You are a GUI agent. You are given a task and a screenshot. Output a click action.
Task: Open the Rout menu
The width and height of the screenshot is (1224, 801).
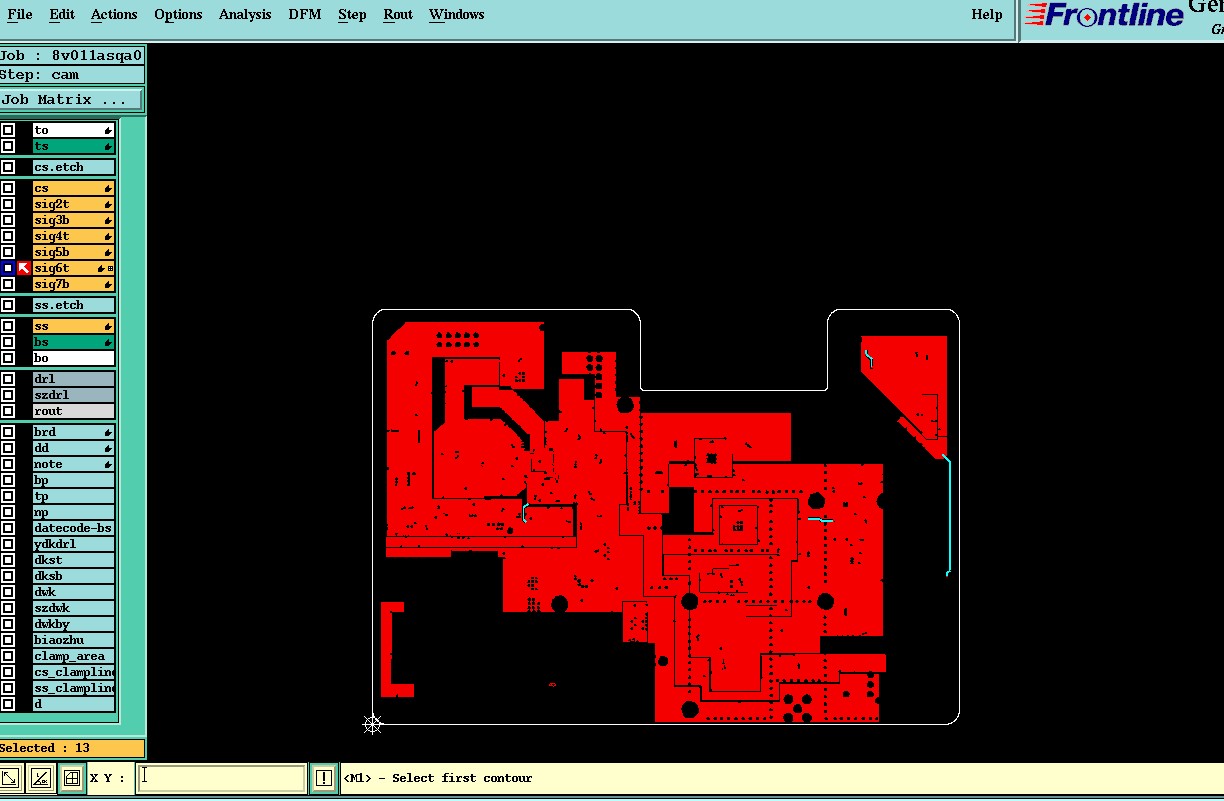(398, 14)
